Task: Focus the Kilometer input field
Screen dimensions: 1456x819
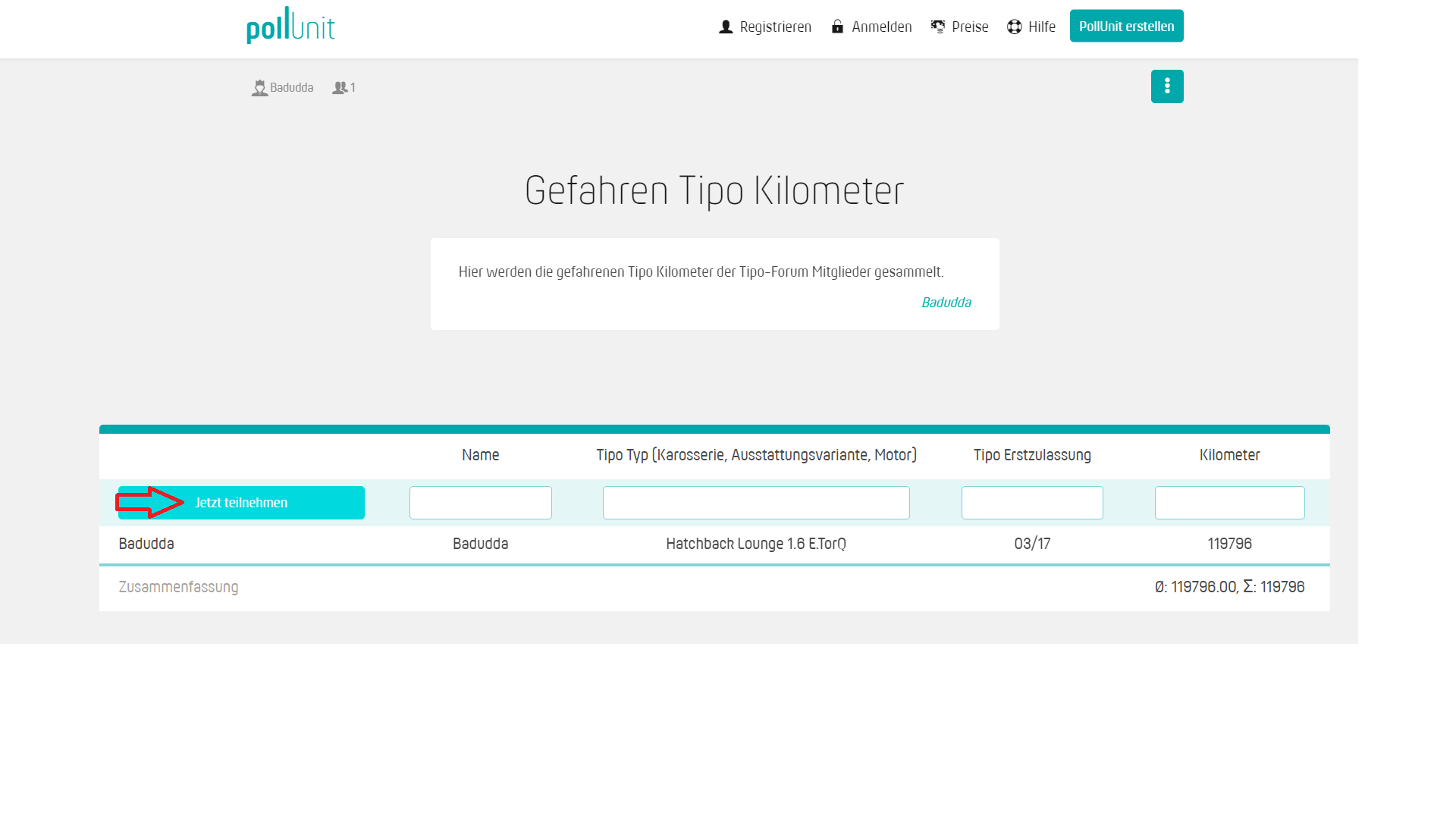Action: [1228, 503]
